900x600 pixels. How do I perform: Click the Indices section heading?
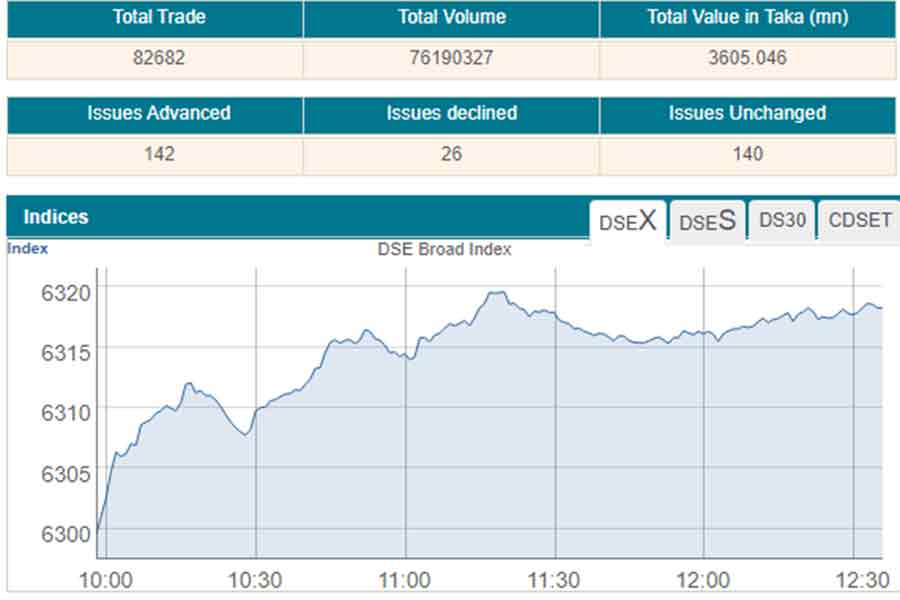click(56, 217)
